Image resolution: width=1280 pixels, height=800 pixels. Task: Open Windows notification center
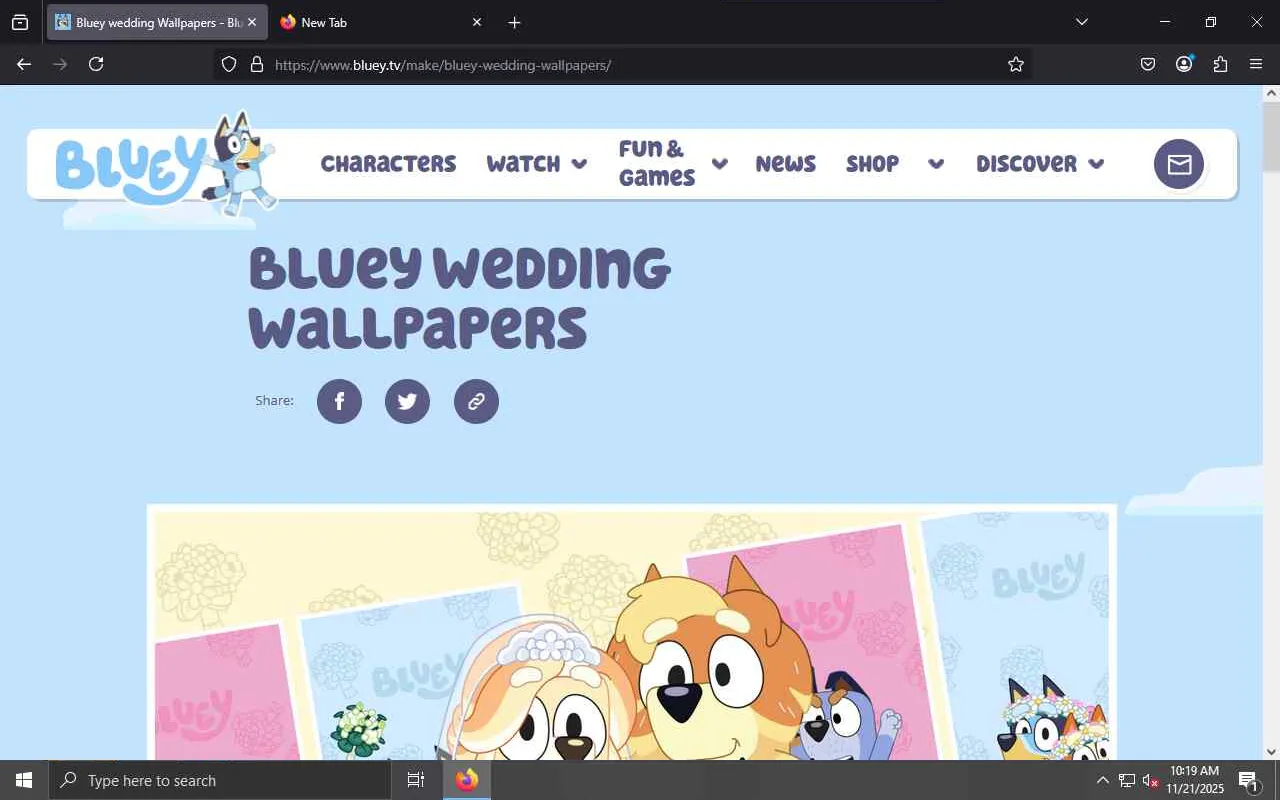[1248, 780]
